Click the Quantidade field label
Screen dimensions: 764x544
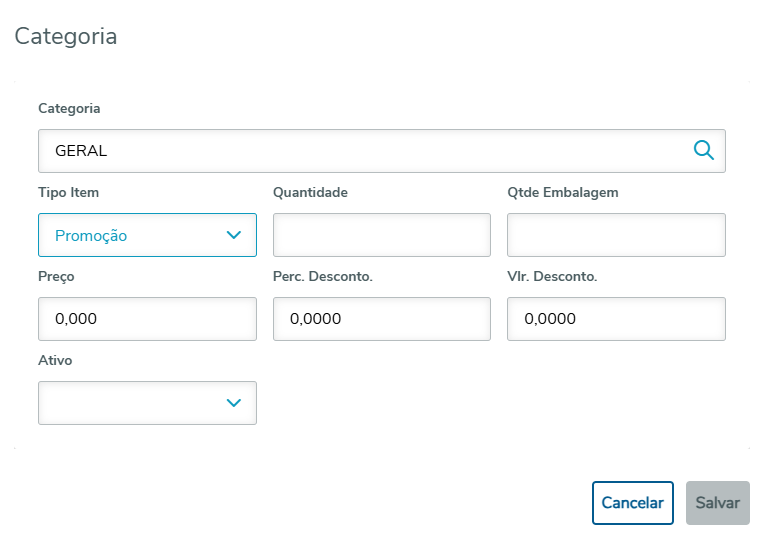click(x=310, y=192)
